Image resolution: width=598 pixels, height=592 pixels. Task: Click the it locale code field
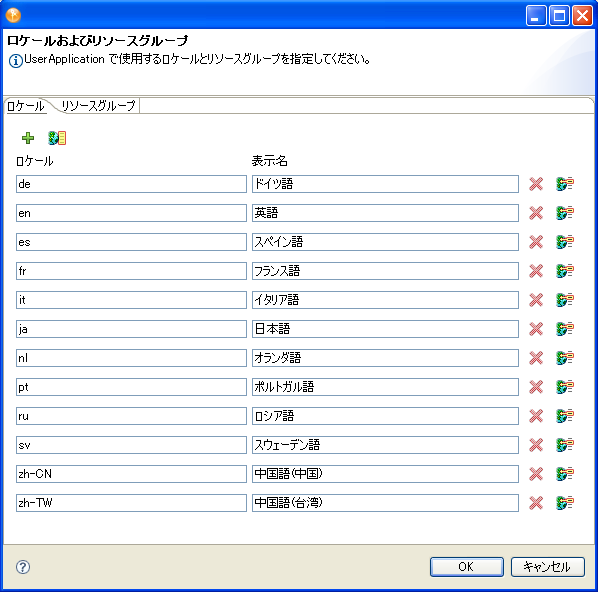(131, 300)
